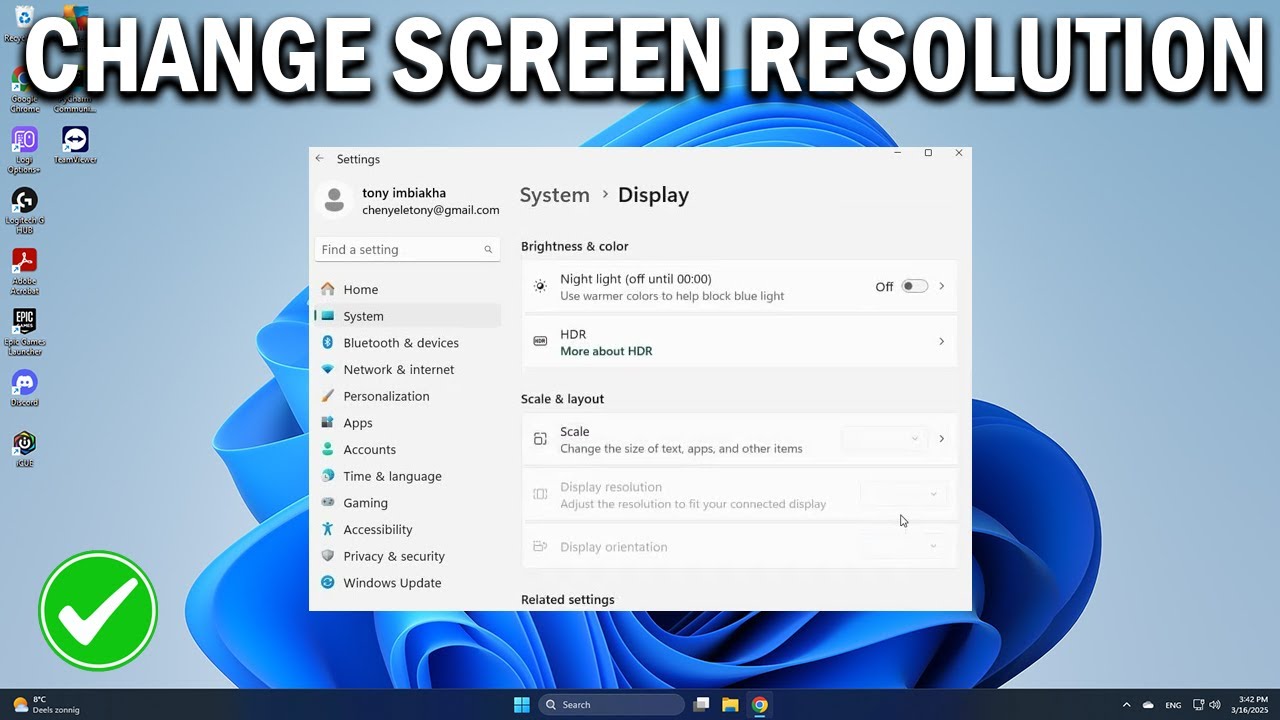1280x720 pixels.
Task: Click the Scale & layout heading
Action: pos(562,399)
